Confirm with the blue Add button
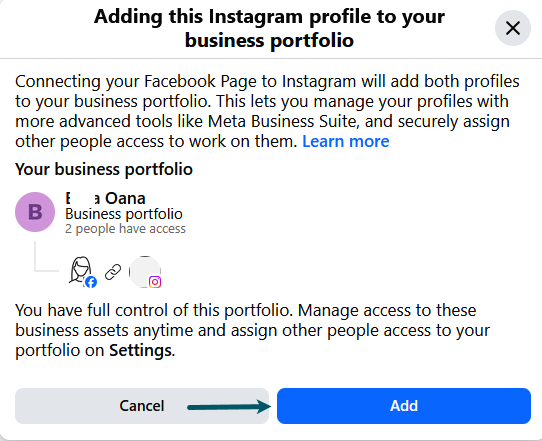The image size is (542, 441). [x=404, y=406]
